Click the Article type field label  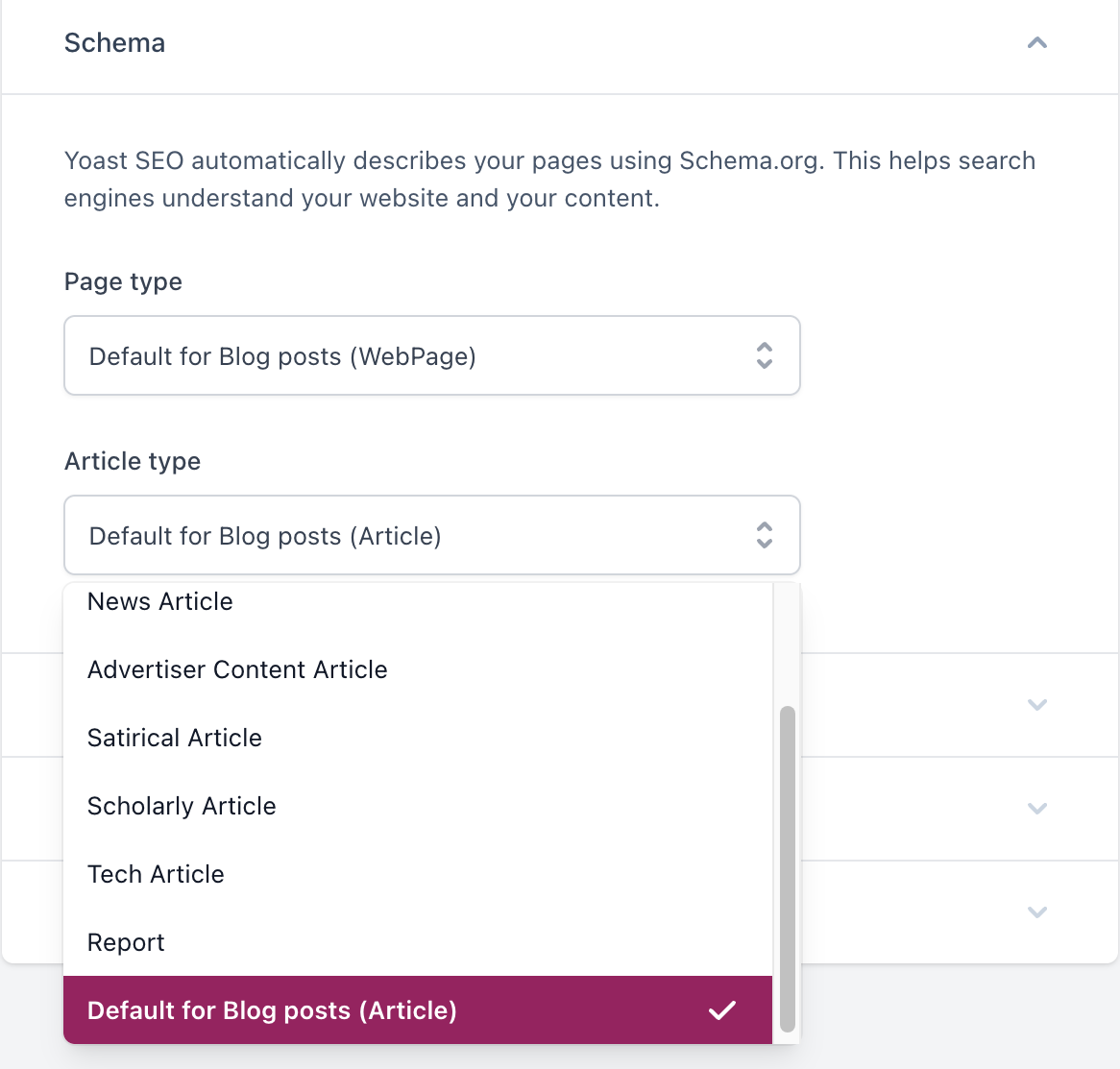tap(133, 462)
